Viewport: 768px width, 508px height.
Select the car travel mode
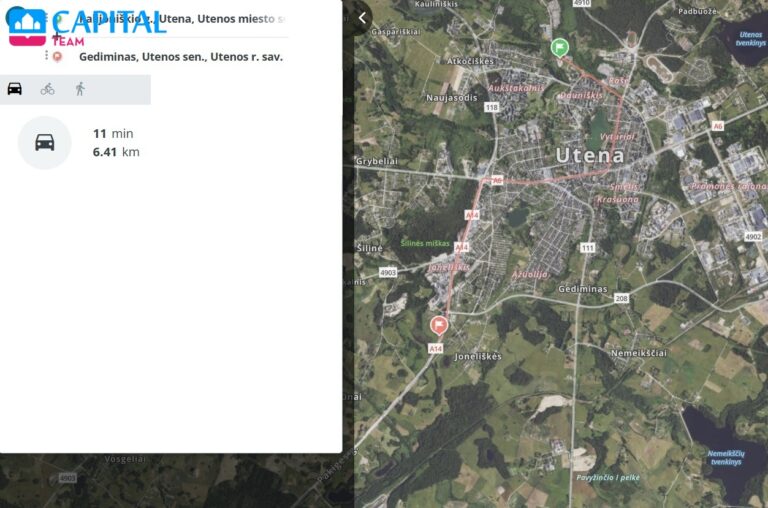pyautogui.click(x=15, y=88)
